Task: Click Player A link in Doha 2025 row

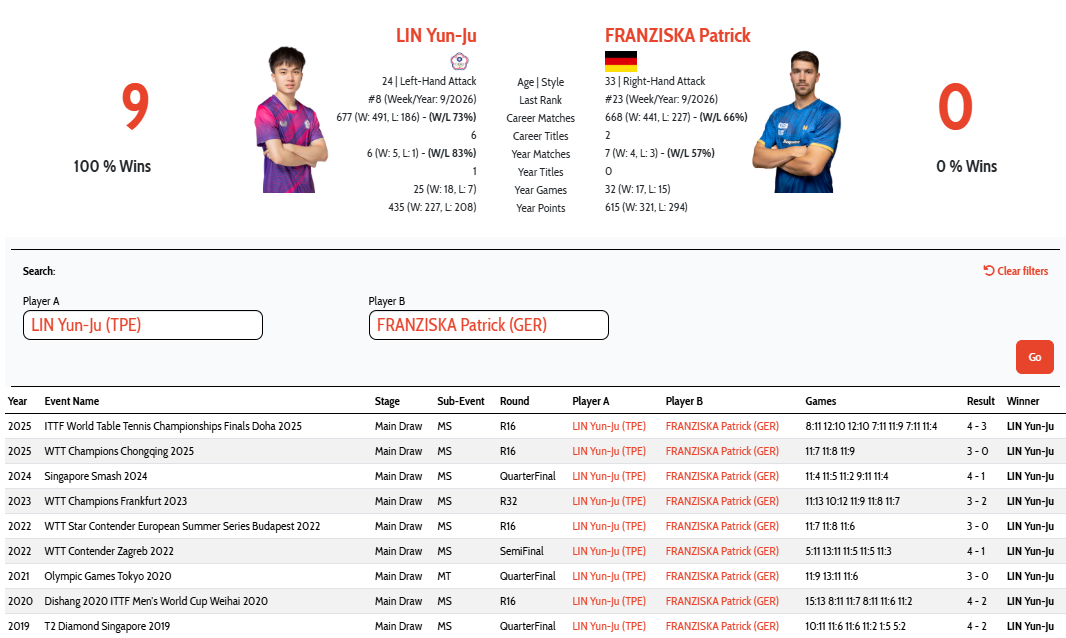Action: pos(608,426)
